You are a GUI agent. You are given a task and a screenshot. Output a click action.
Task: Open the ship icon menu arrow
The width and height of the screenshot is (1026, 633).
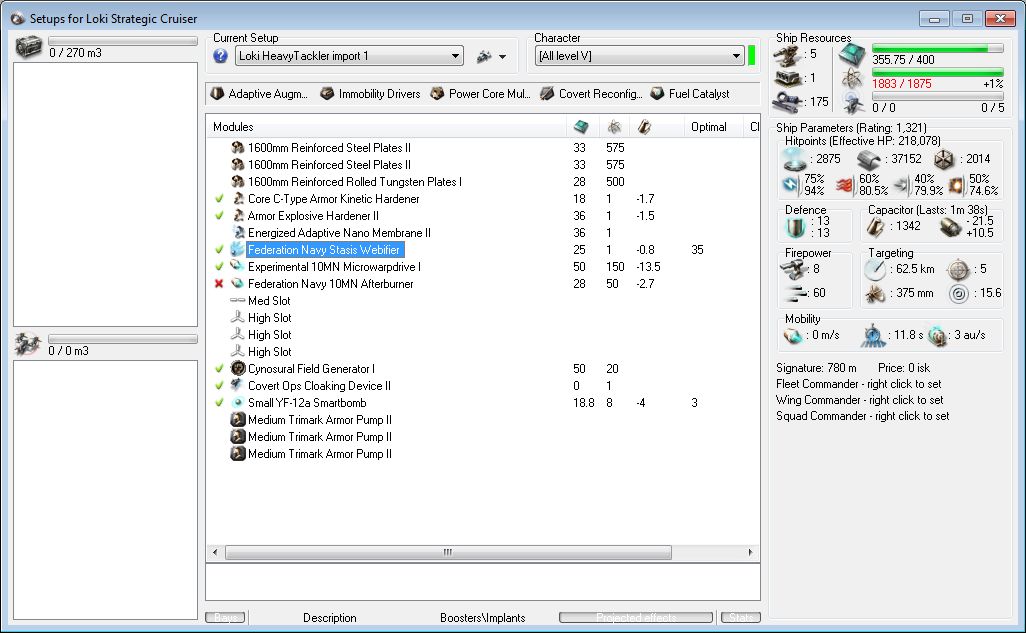click(502, 57)
